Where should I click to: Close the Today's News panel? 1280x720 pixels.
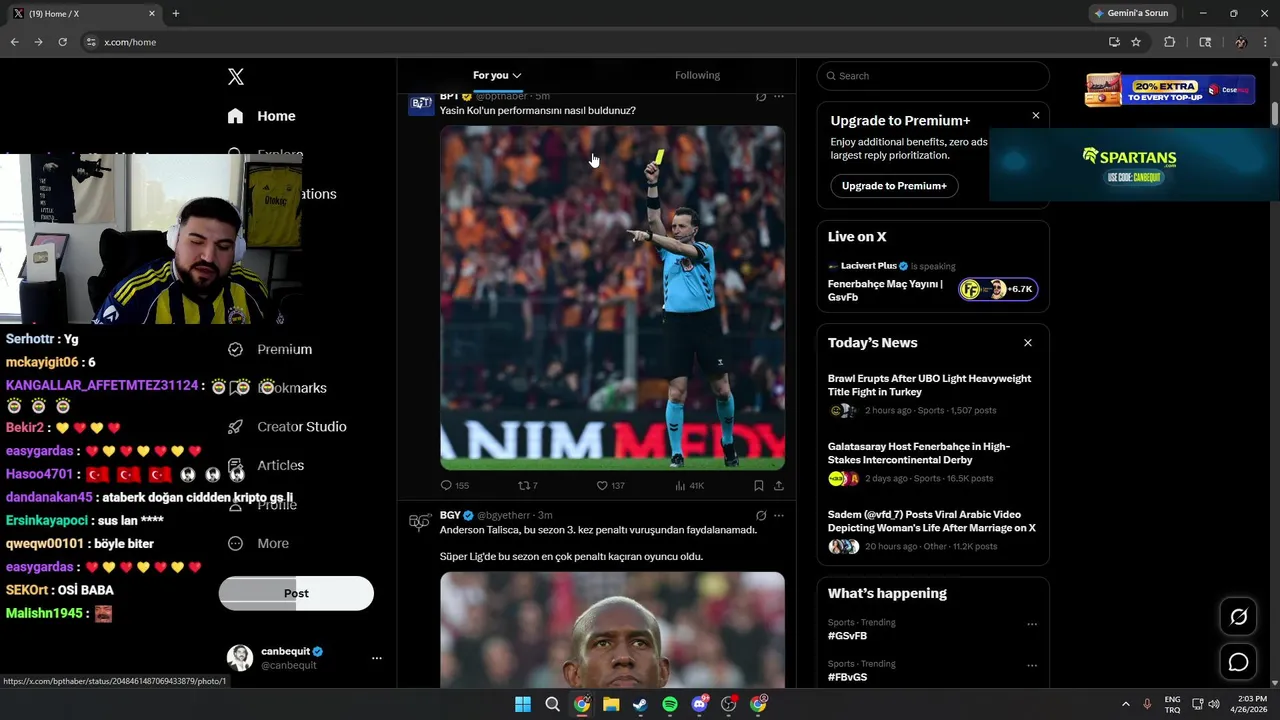[x=1027, y=343]
